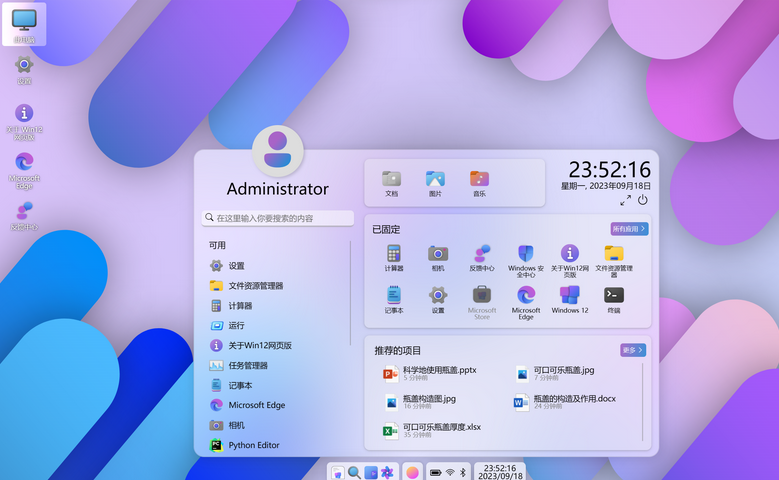Click the pinwheel Copilot icon on taskbar
Screen dimensions: 779x480
point(387,473)
